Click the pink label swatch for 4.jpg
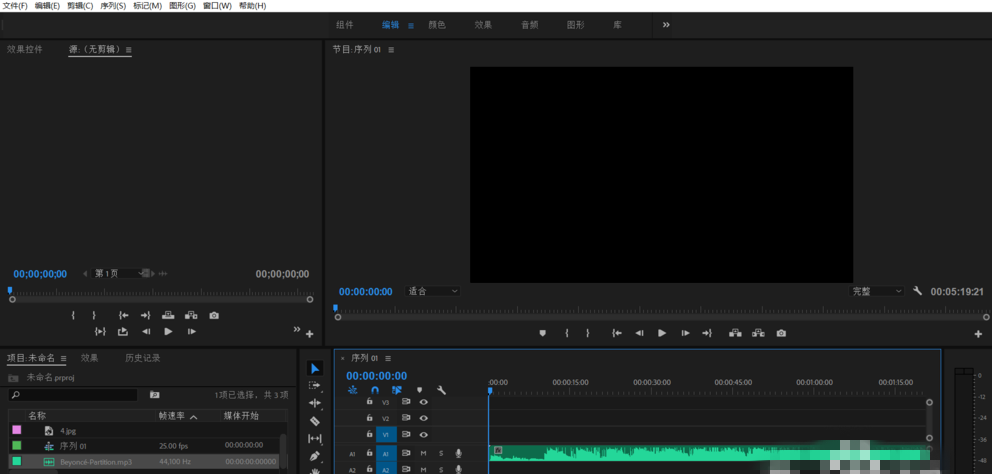The height and width of the screenshot is (474, 992). (16, 430)
